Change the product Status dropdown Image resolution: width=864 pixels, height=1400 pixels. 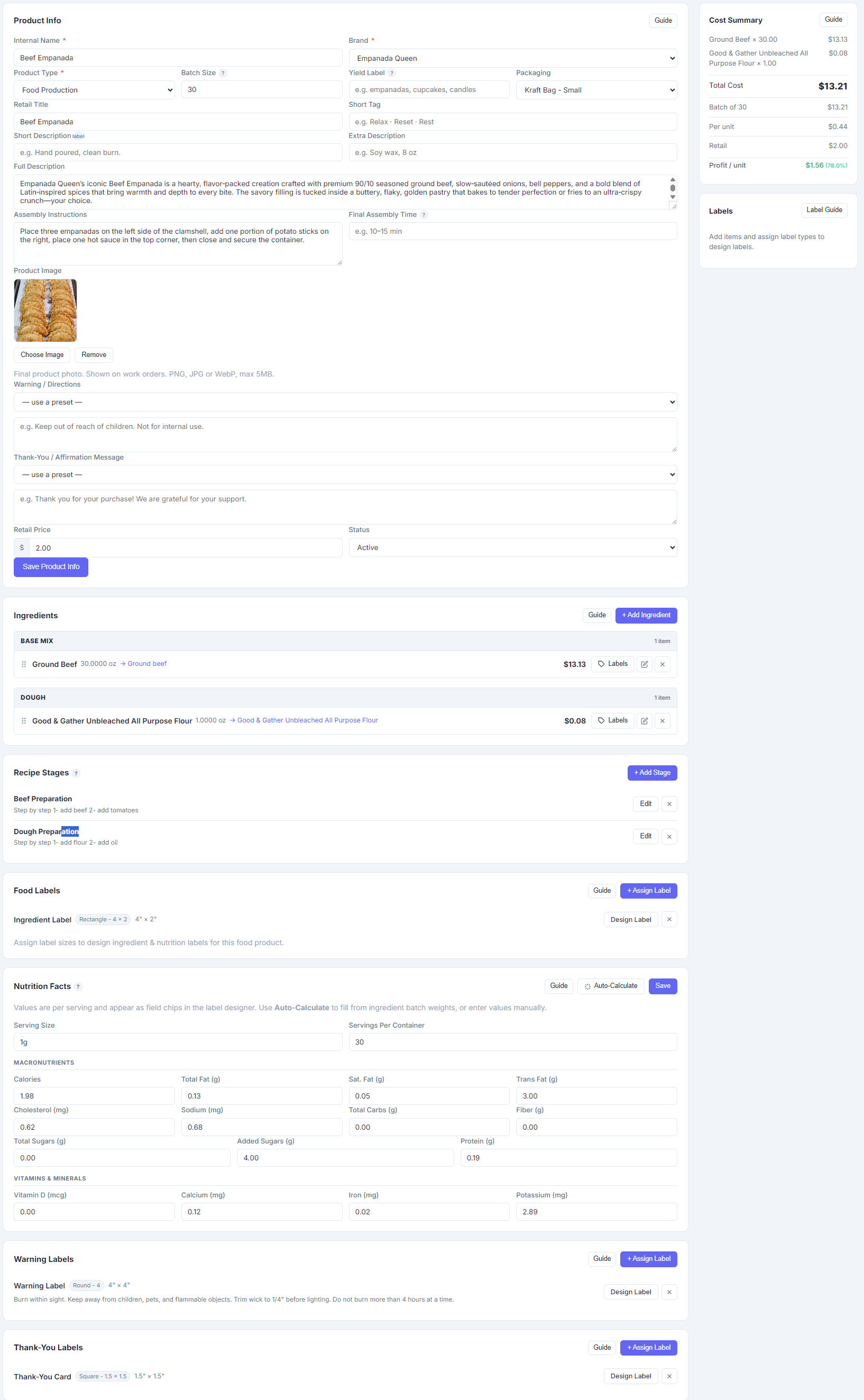(x=512, y=547)
